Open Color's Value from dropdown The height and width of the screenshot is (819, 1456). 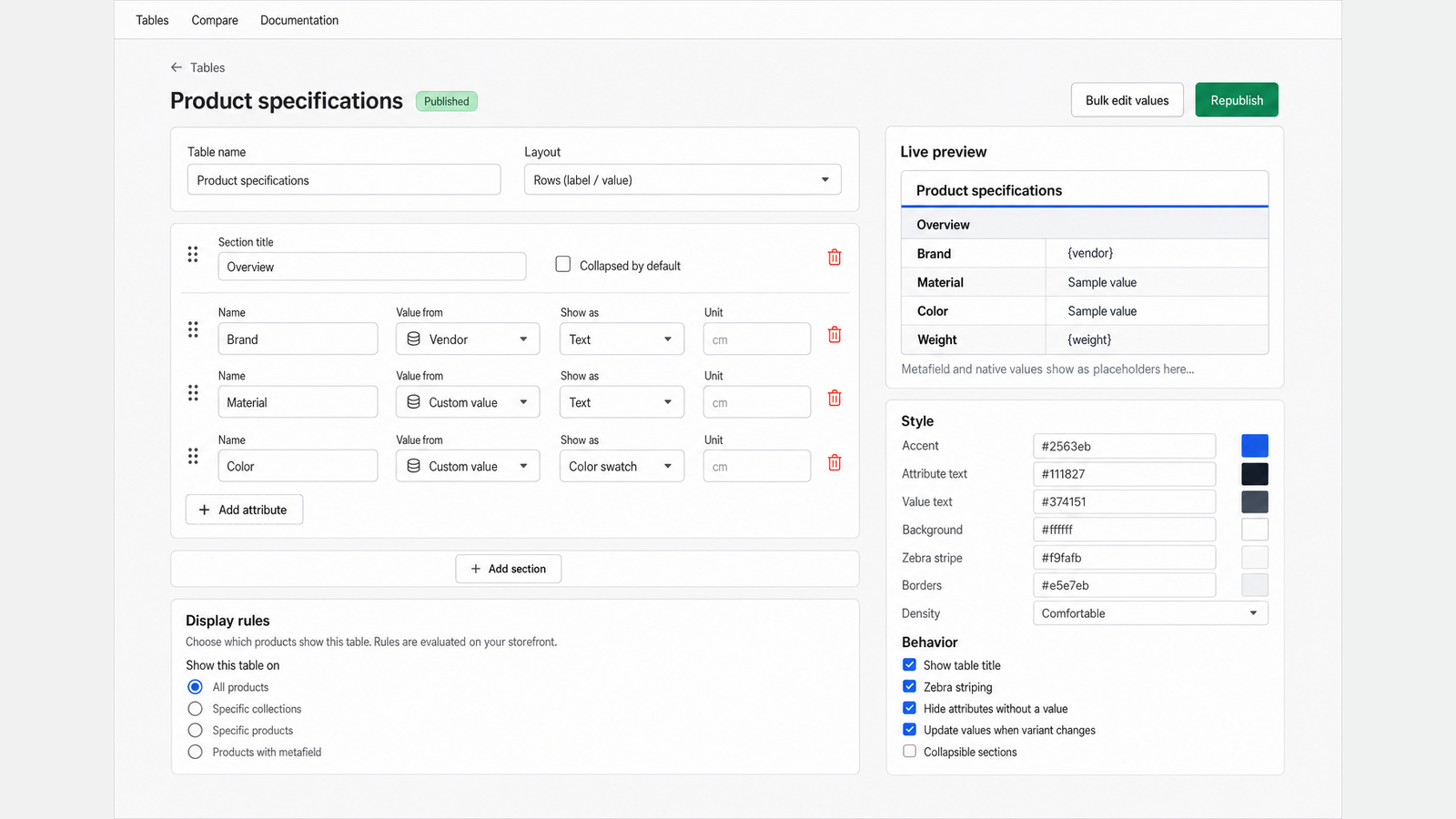click(x=468, y=466)
